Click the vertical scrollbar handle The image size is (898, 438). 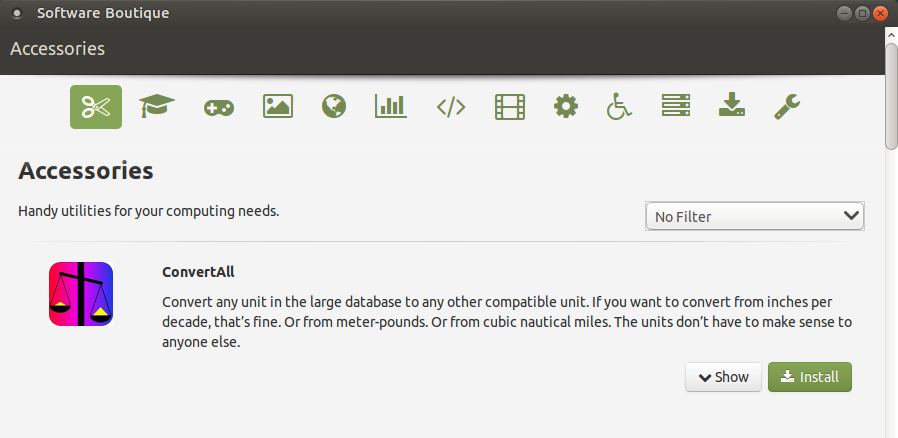pos(891,95)
